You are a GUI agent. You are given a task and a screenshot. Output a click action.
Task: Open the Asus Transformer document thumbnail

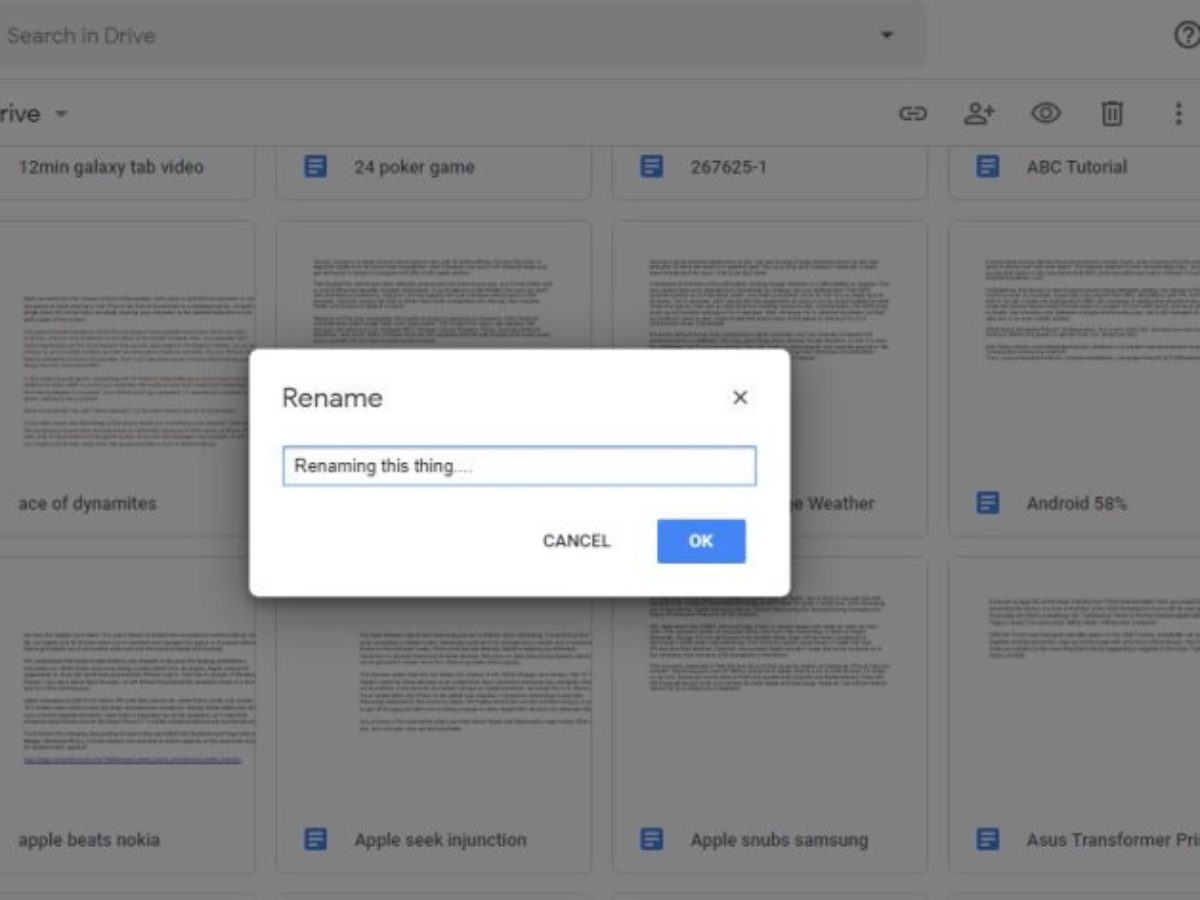coord(1075,682)
